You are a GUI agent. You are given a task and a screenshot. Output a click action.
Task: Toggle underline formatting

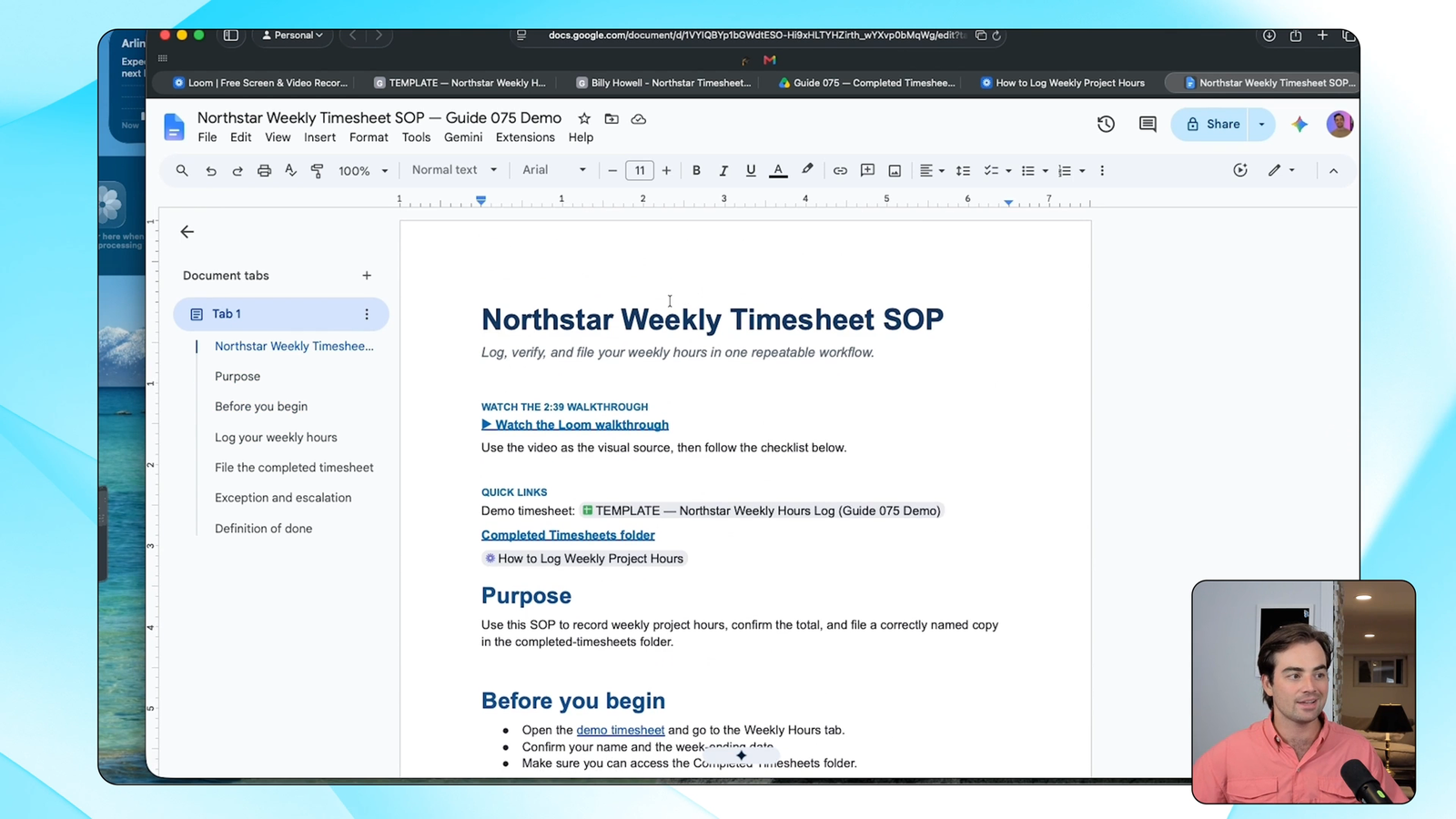[751, 170]
